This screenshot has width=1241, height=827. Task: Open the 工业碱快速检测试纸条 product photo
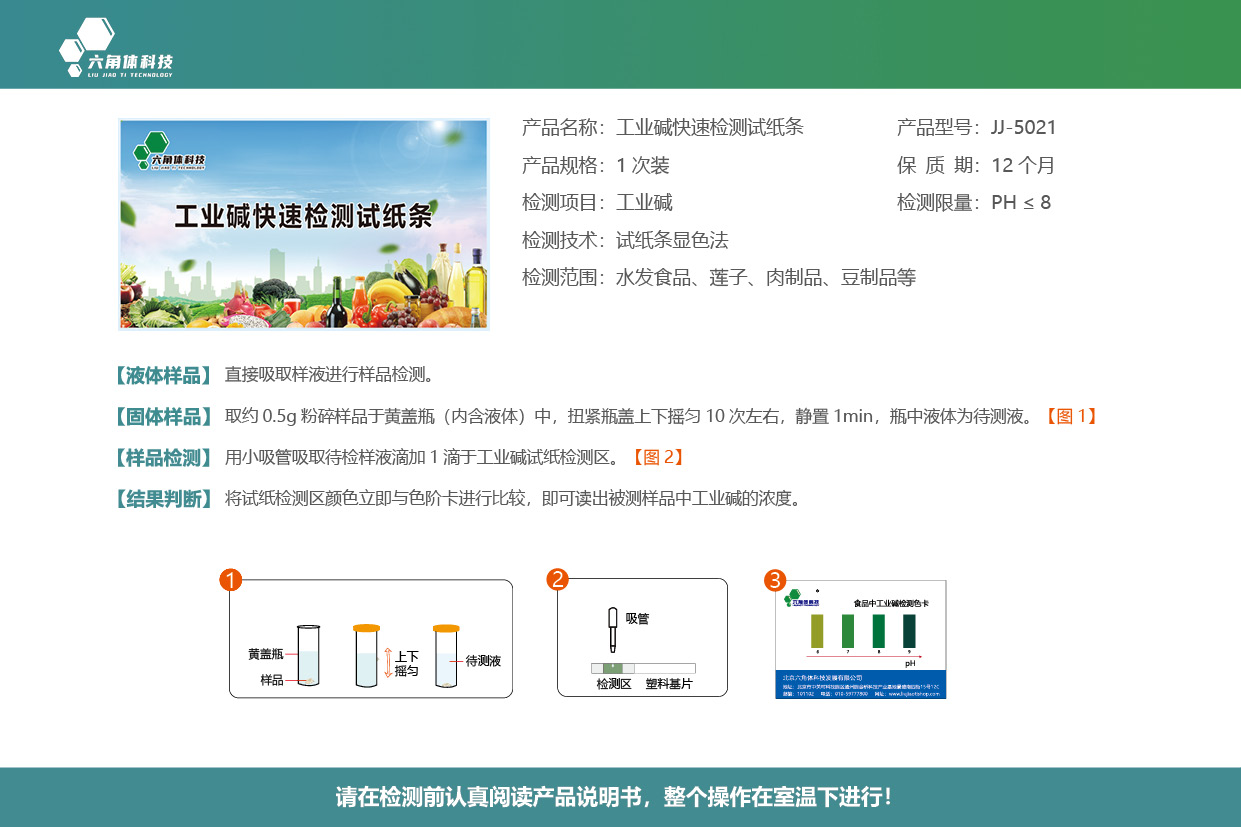tap(304, 224)
